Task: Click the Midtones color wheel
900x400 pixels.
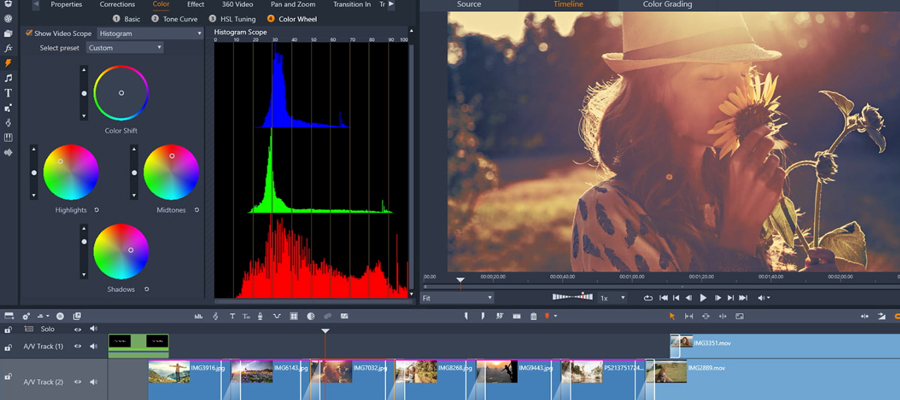Action: (x=171, y=172)
